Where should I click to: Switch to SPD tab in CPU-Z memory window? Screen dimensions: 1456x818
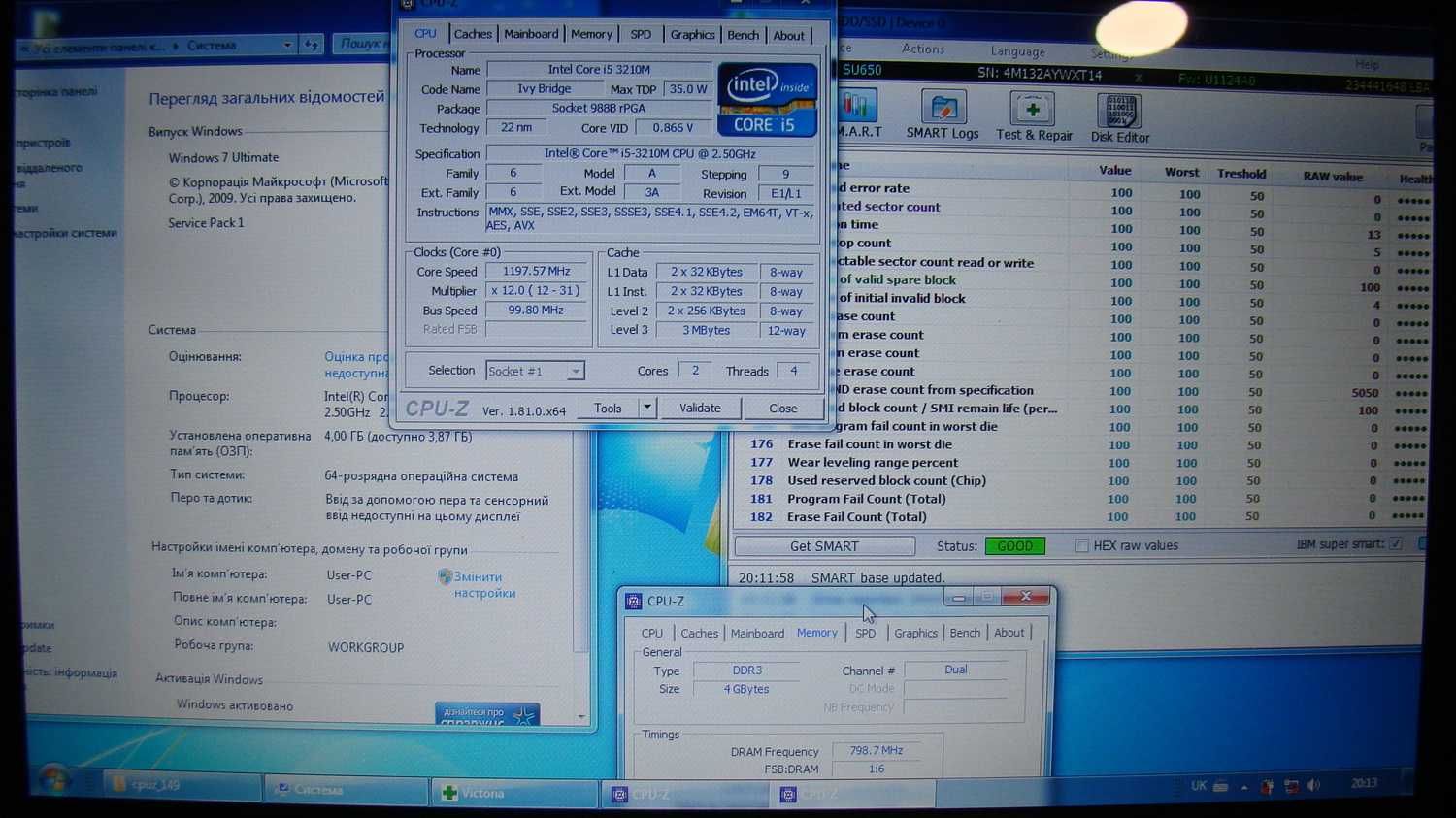pos(865,633)
